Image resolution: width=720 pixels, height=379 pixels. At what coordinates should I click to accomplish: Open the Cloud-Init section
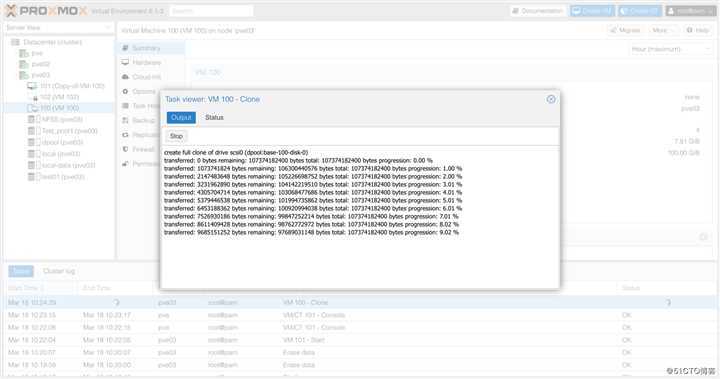(x=142, y=77)
